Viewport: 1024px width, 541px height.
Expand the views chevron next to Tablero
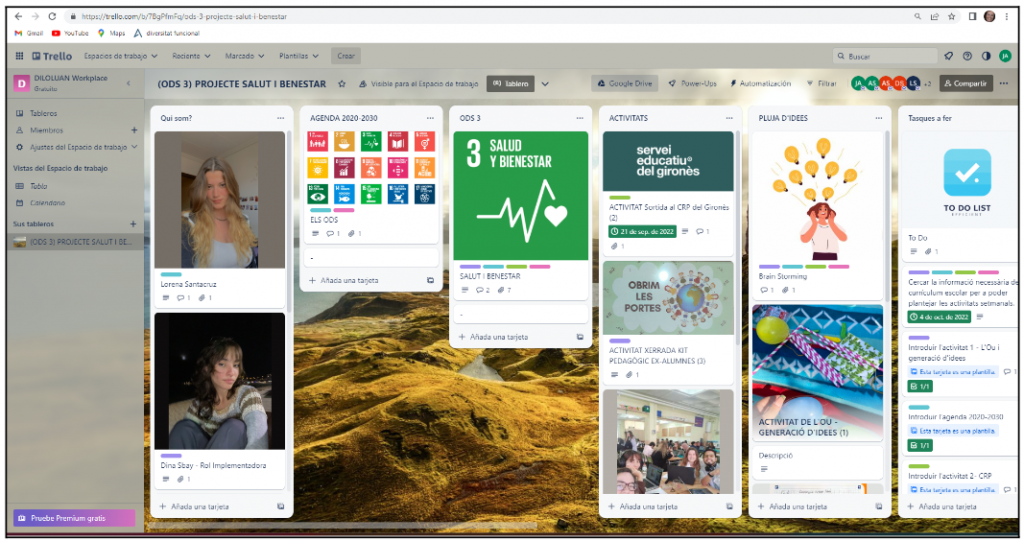(545, 84)
